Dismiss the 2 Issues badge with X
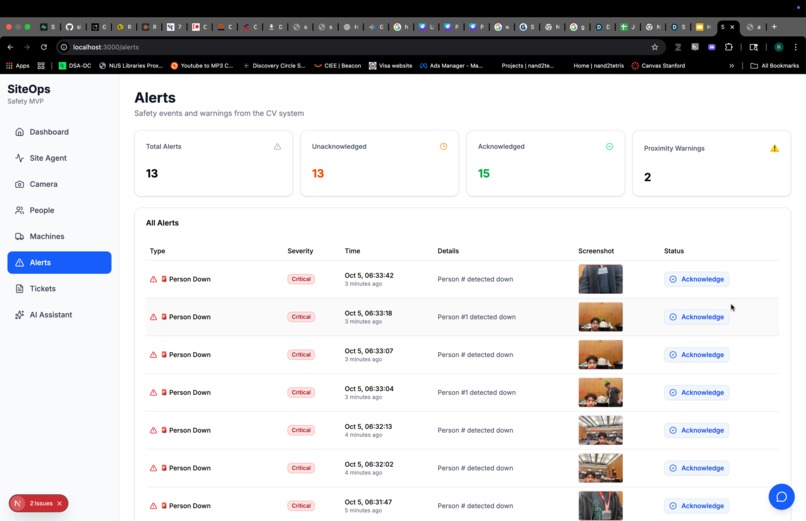Image resolution: width=806 pixels, height=521 pixels. pos(60,504)
